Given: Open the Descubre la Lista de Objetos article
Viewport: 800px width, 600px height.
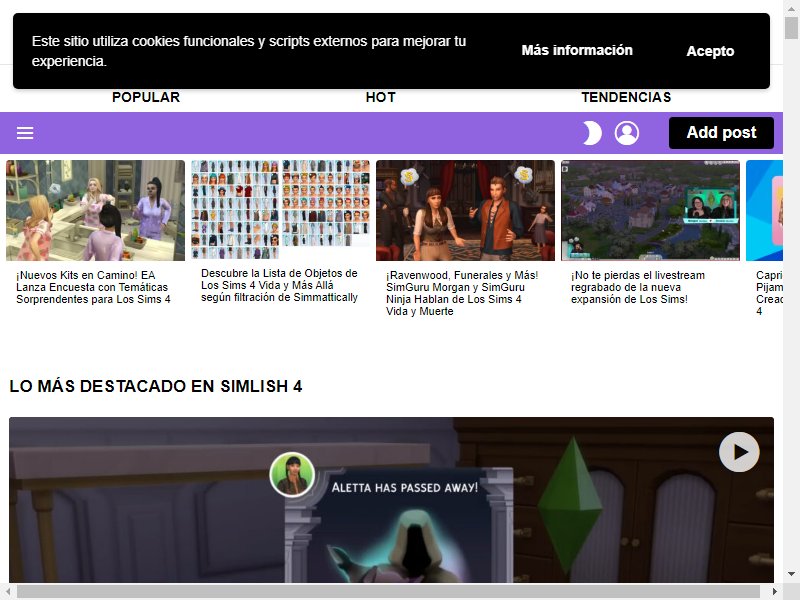Looking at the screenshot, I should pos(279,285).
